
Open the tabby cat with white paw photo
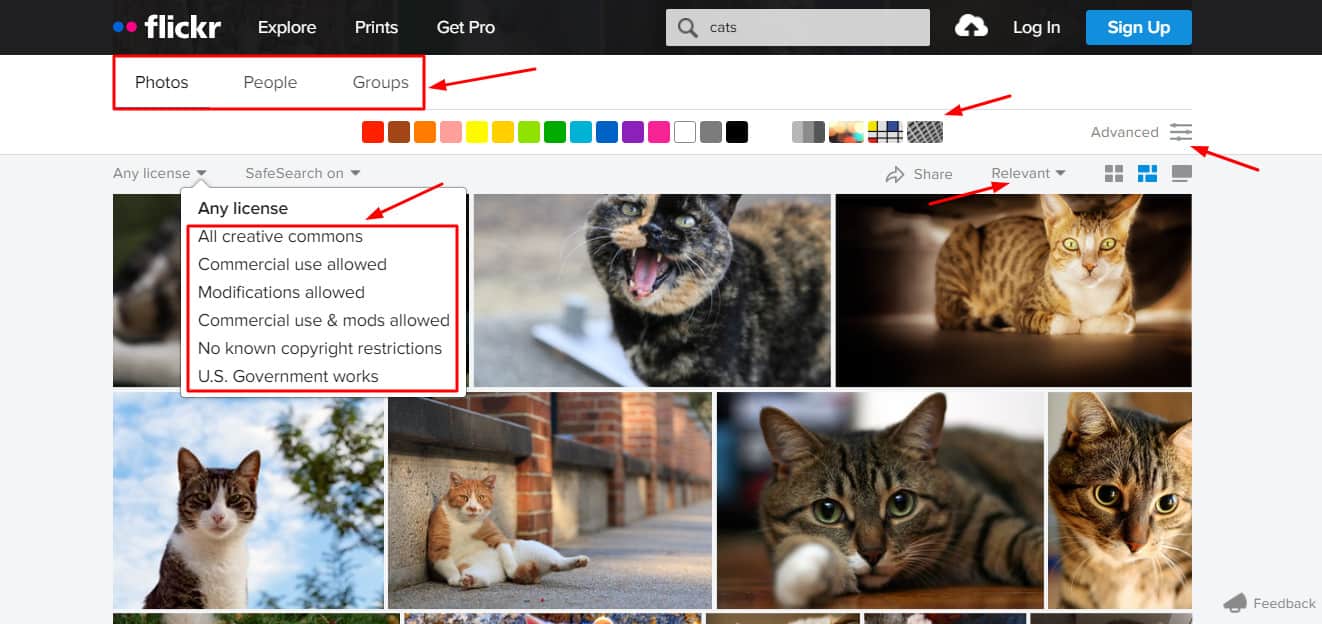880,501
